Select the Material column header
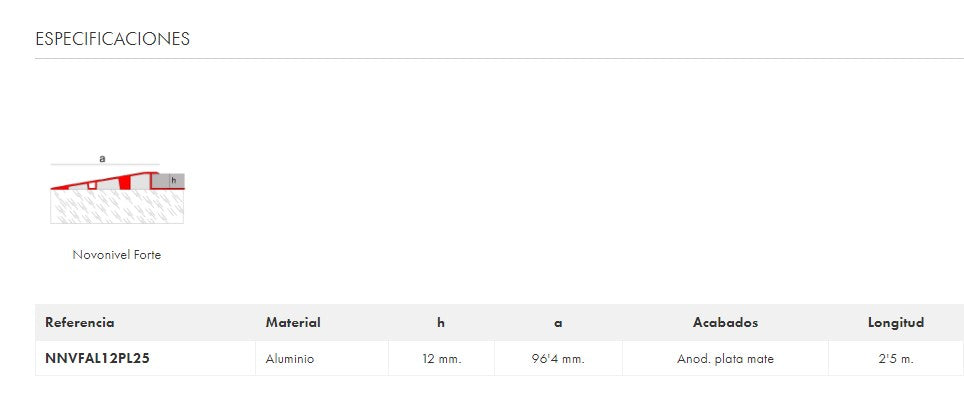The height and width of the screenshot is (405, 964). click(293, 323)
